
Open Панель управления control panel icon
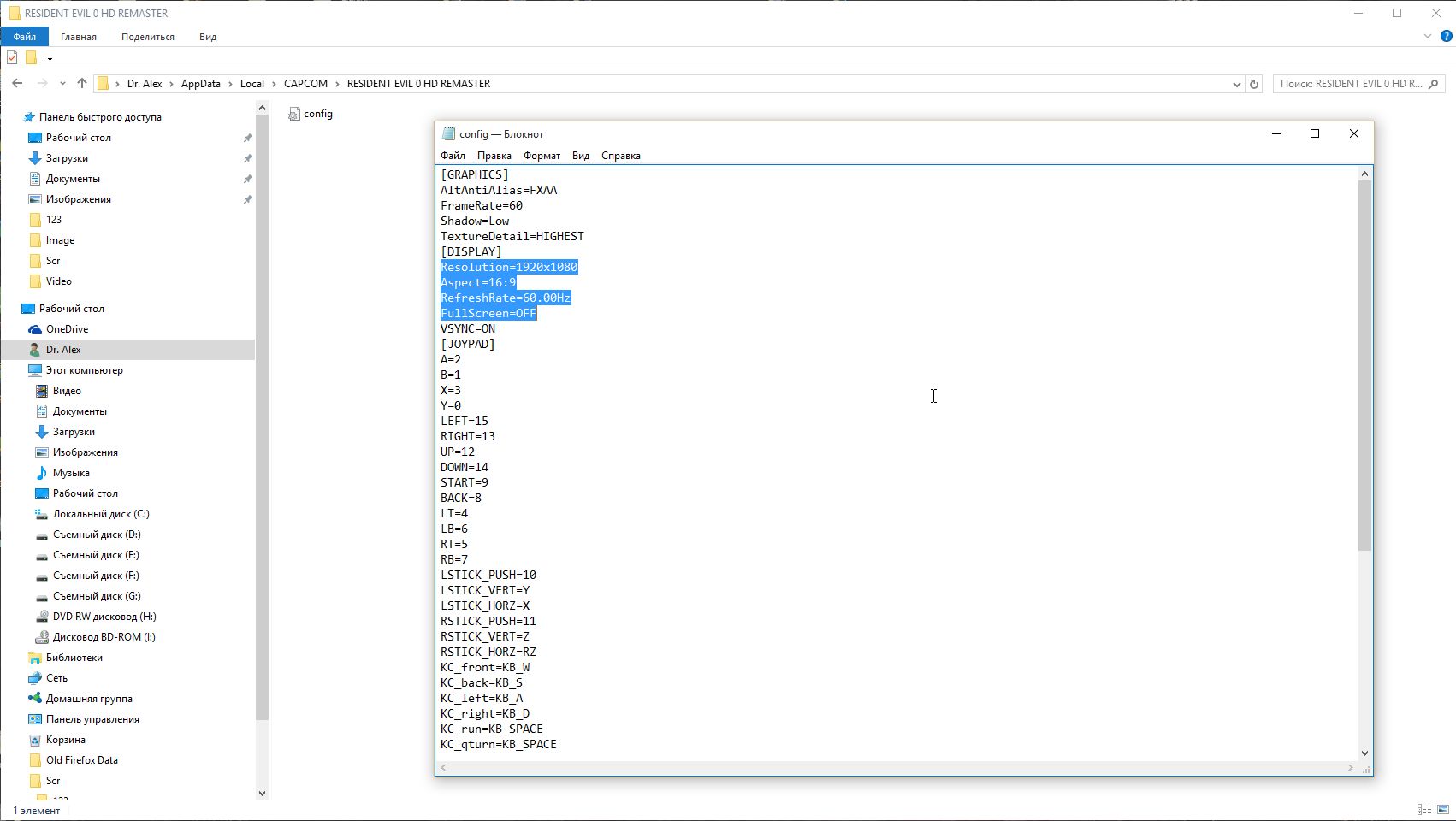pos(35,719)
